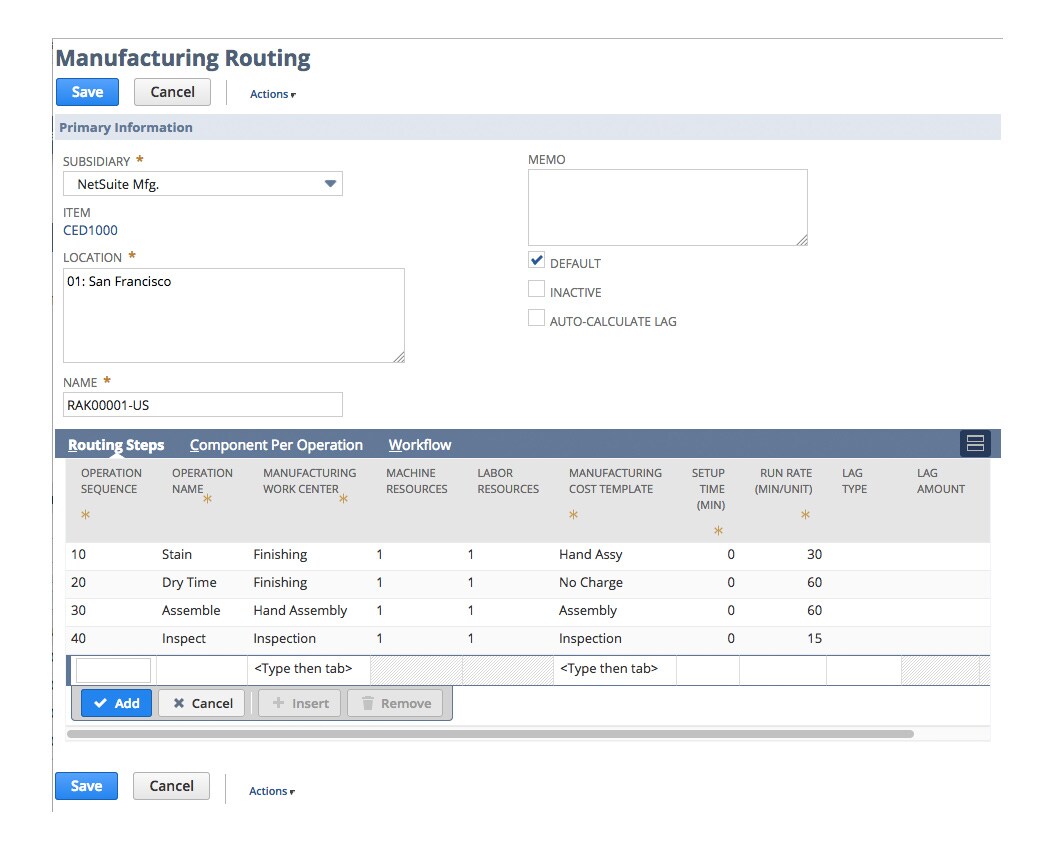Uncheck the Default checkbox
This screenshot has width=1054, height=850.
click(x=536, y=260)
